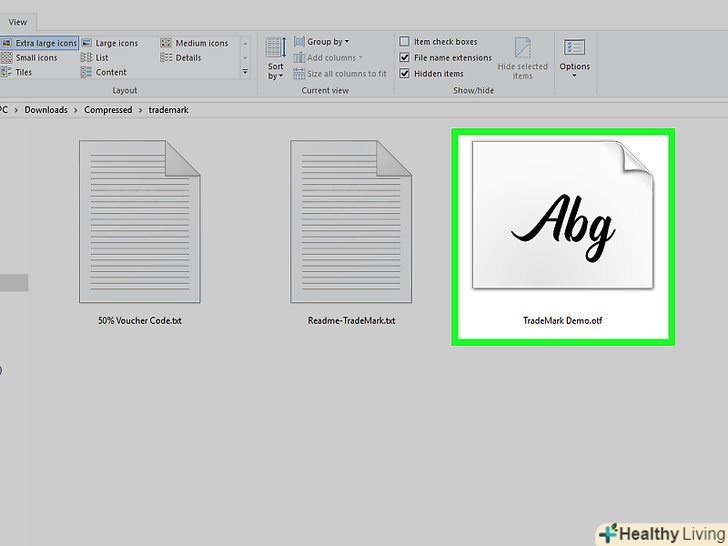Click the 50% Voucher Code.txt filename
The image size is (728, 546).
[140, 320]
